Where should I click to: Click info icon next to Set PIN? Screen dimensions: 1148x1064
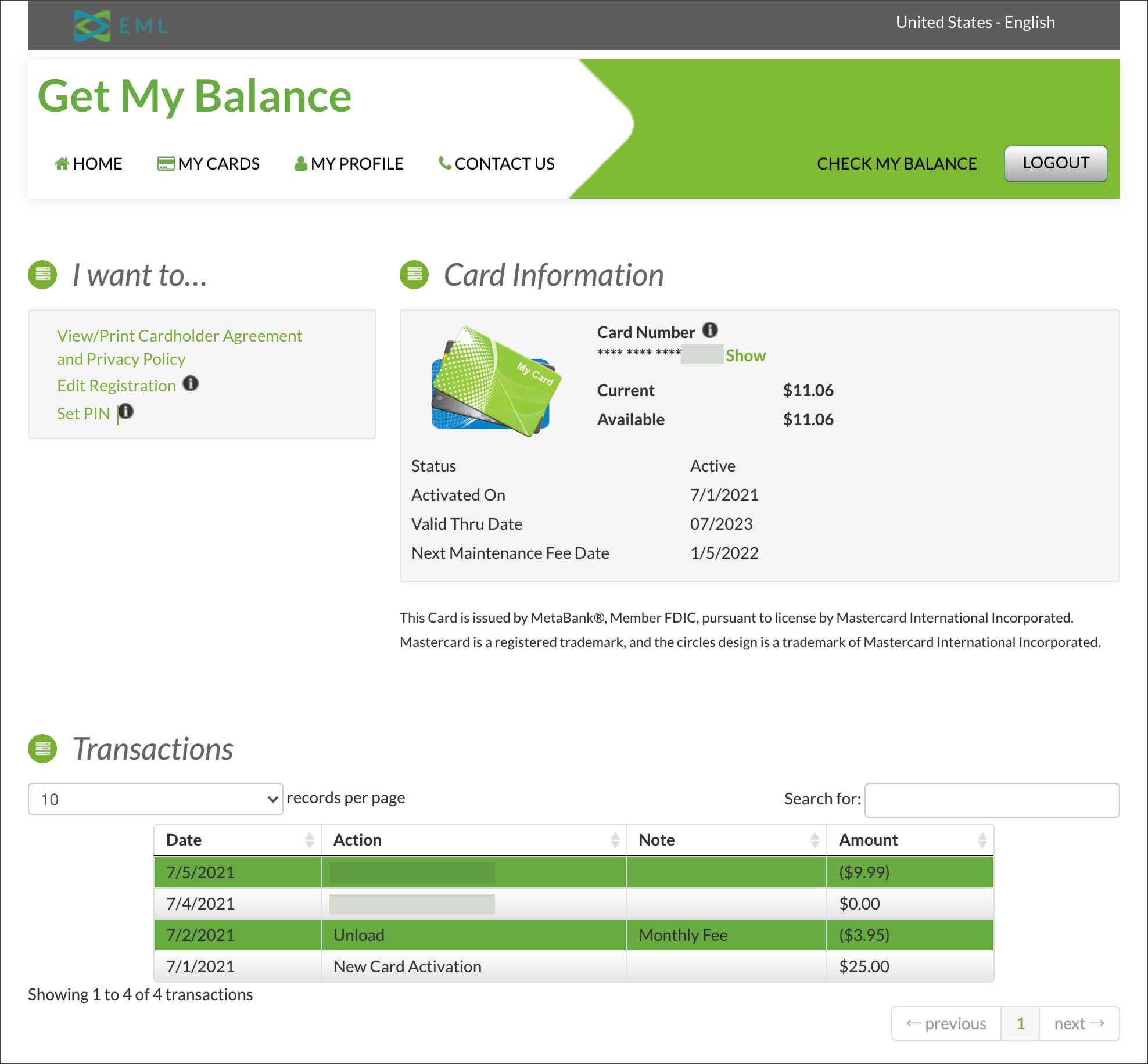point(126,412)
